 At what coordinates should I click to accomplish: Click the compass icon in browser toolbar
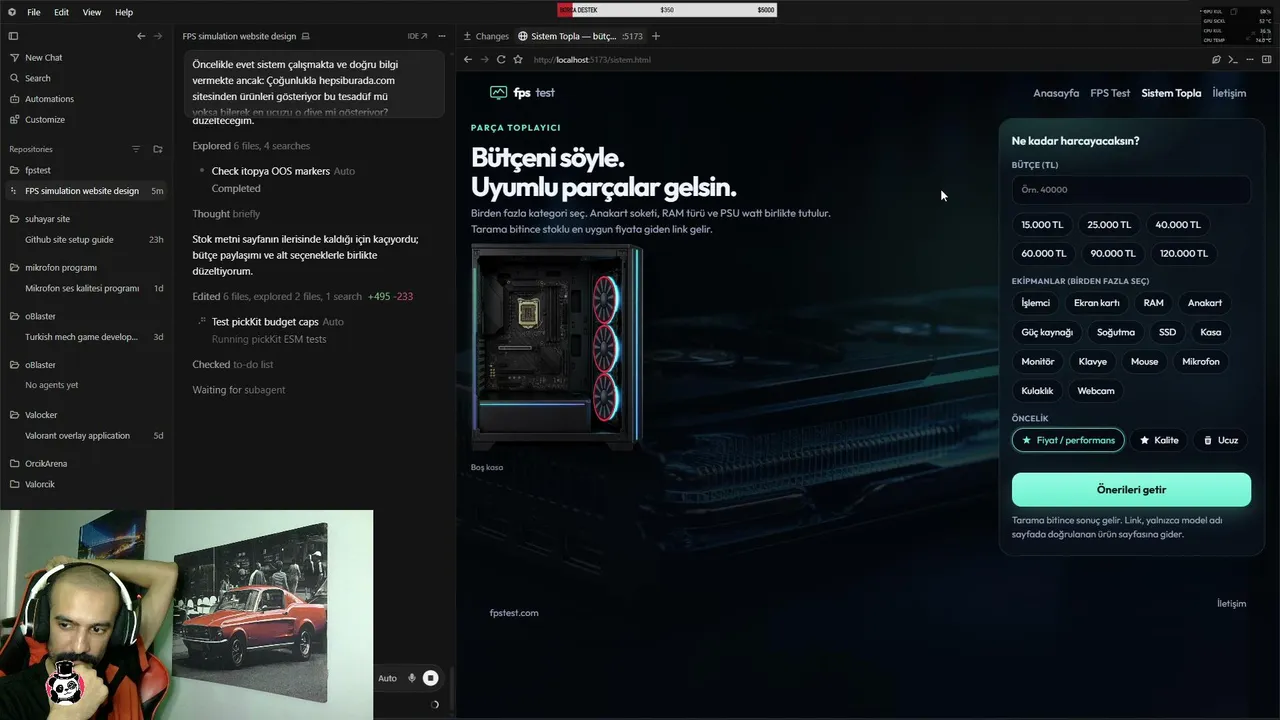(1217, 59)
